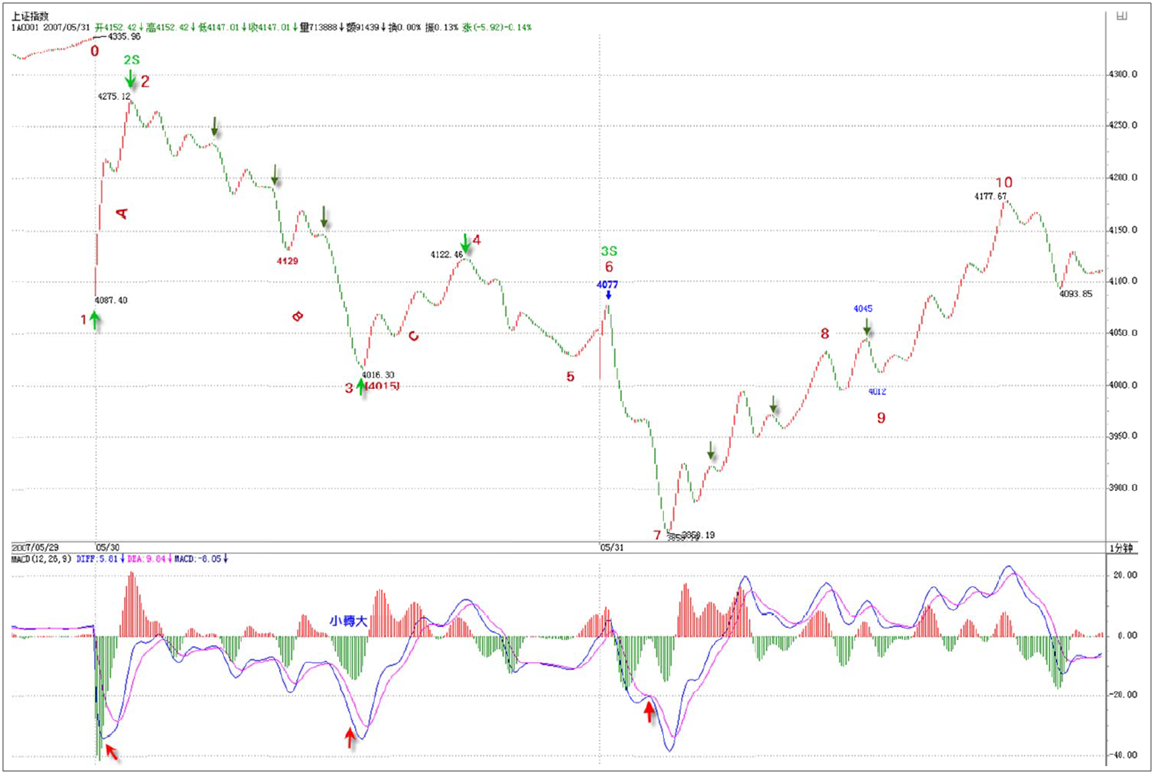Screen dimensions: 1155x774
Task: Click the blue down arrow below 4077
Action: click(608, 297)
